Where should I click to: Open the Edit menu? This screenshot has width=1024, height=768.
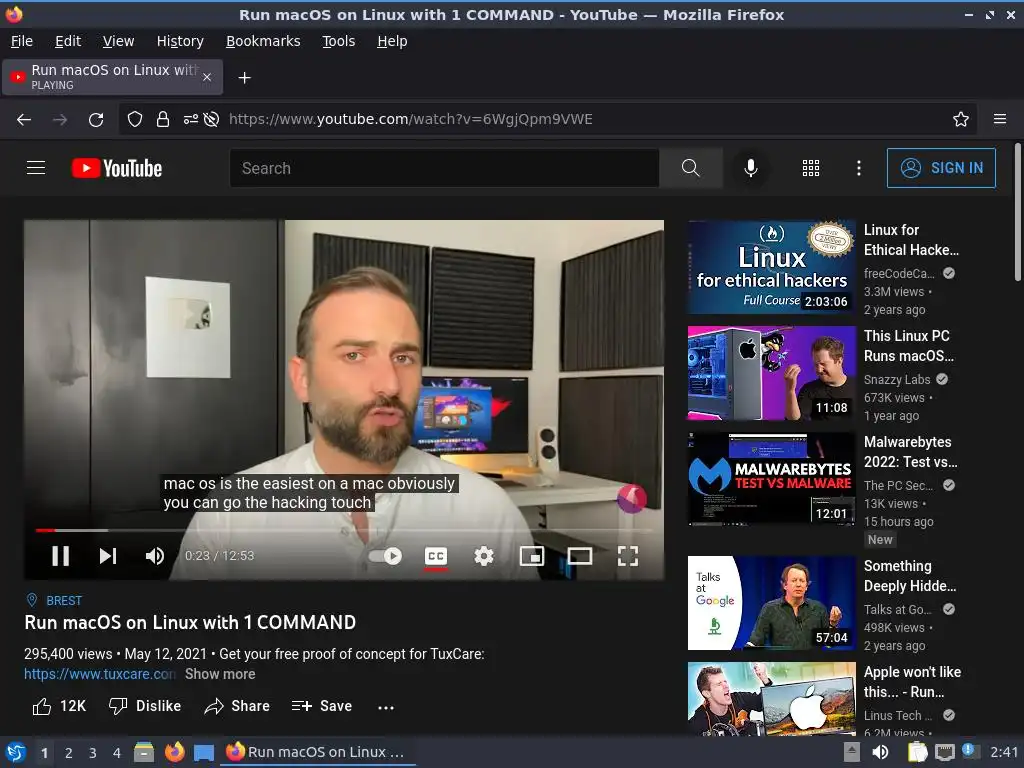(x=68, y=41)
